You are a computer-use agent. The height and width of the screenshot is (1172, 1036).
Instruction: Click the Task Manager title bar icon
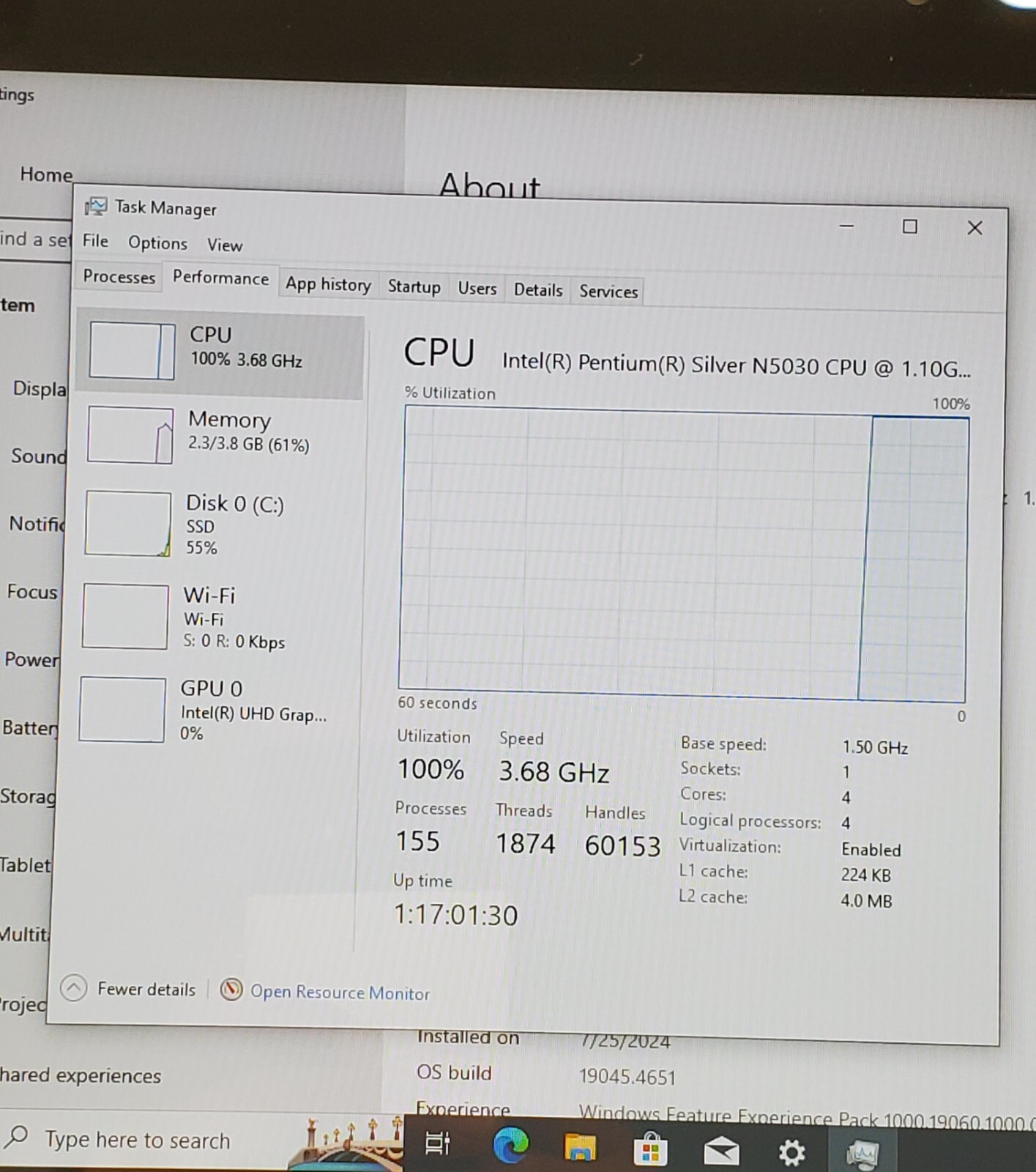tap(95, 207)
